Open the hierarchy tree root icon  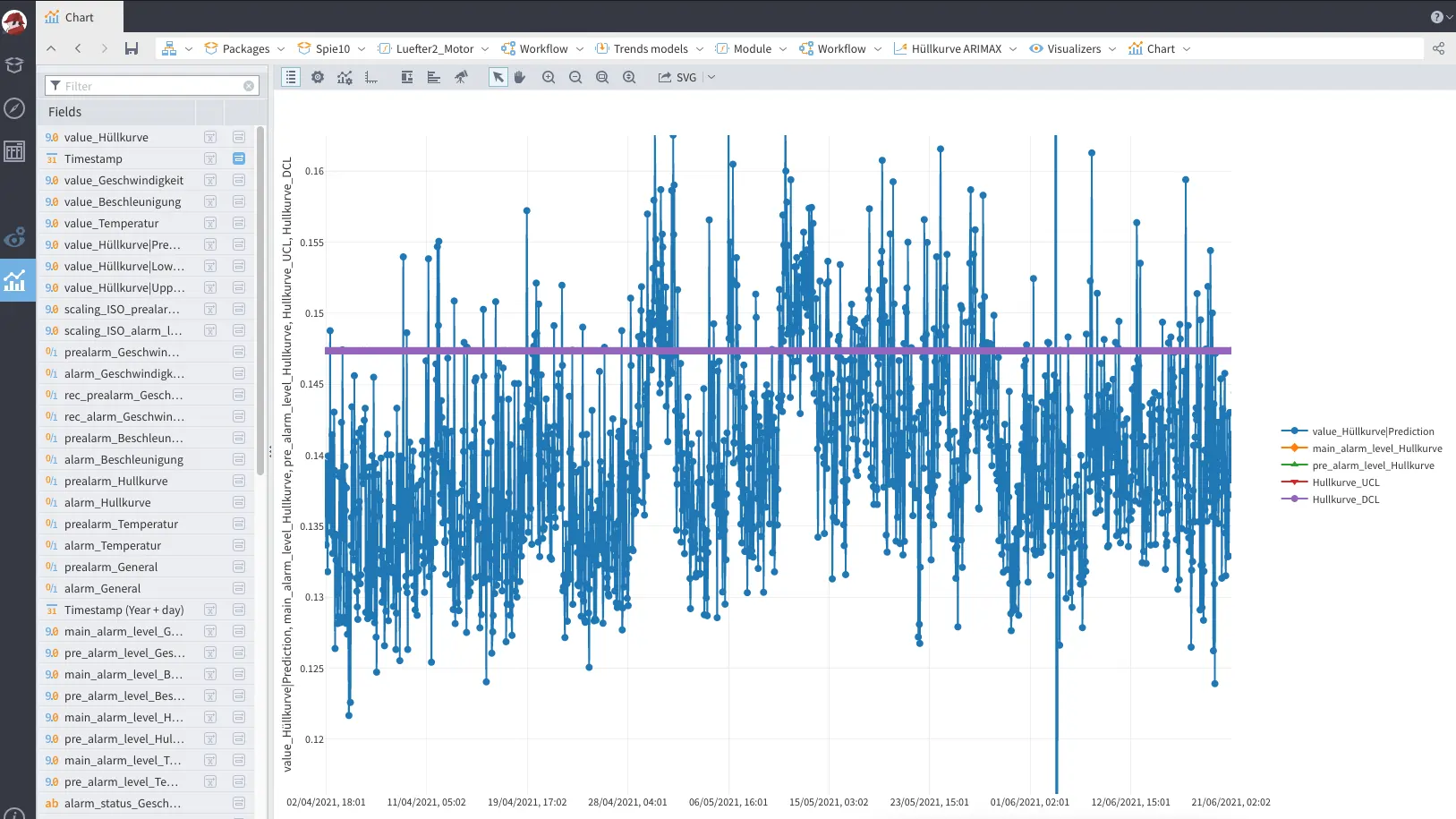pyautogui.click(x=169, y=48)
